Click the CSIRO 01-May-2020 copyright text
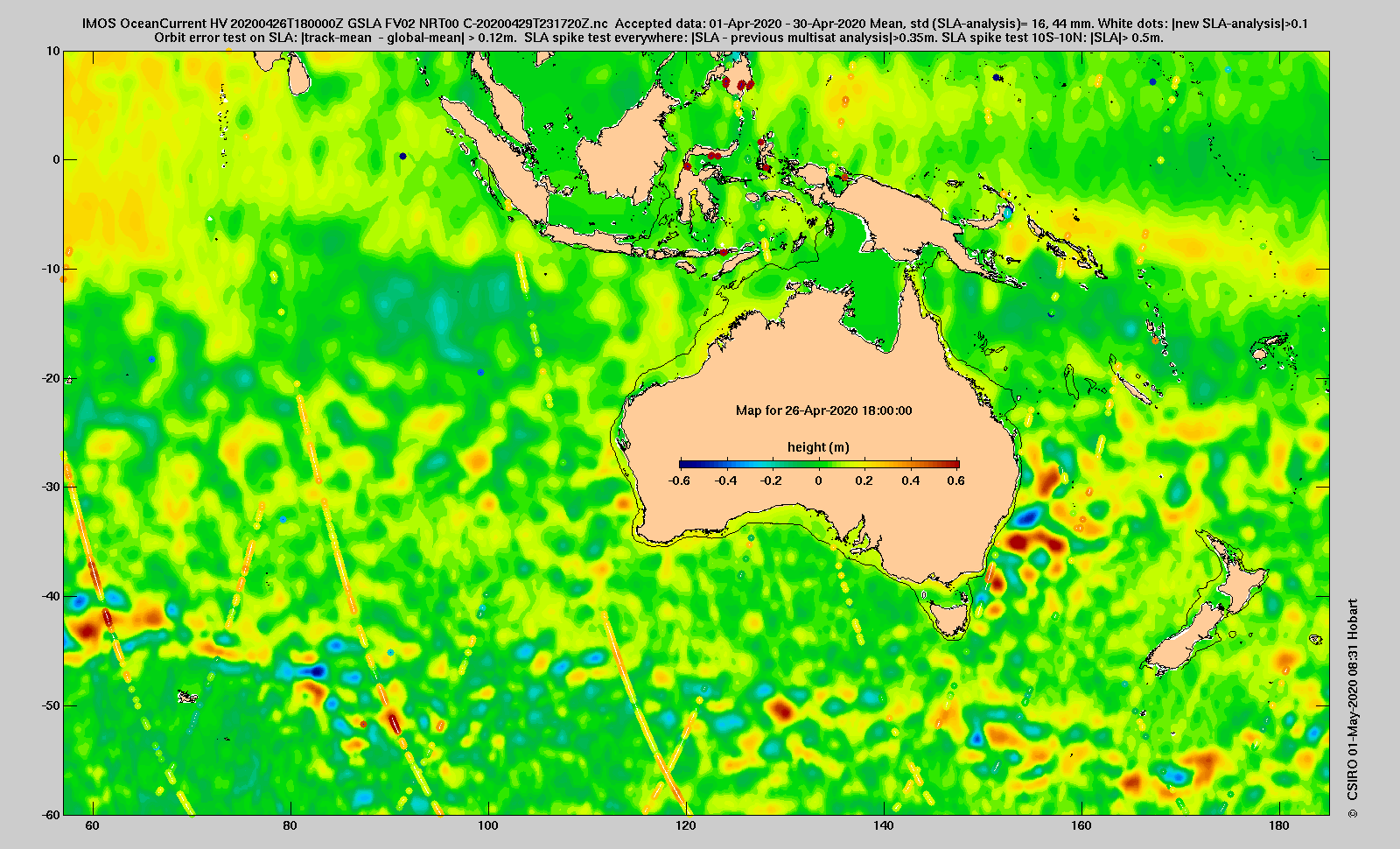The width and height of the screenshot is (1400, 849). (1354, 708)
